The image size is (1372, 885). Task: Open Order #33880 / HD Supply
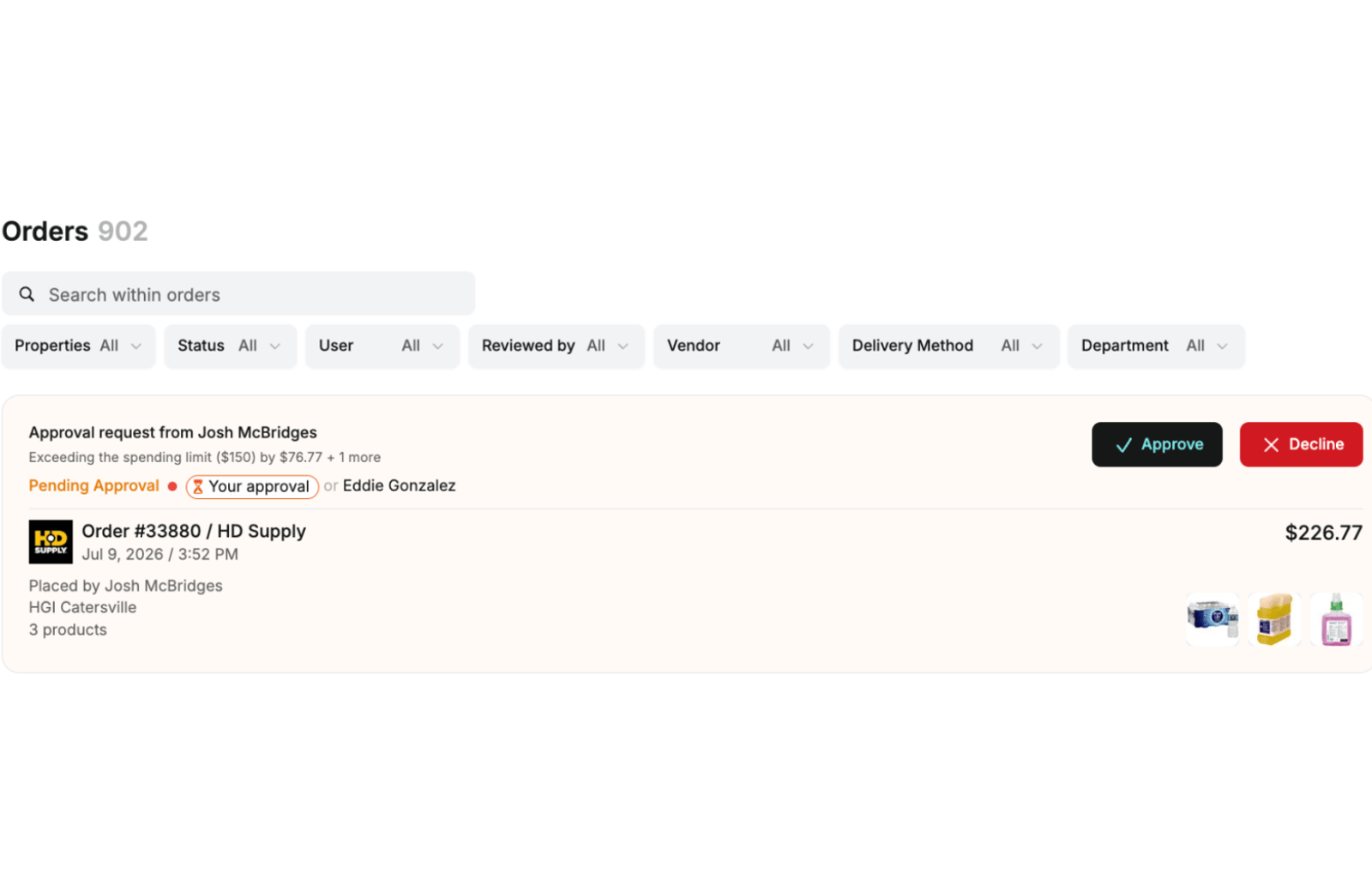[x=194, y=531]
